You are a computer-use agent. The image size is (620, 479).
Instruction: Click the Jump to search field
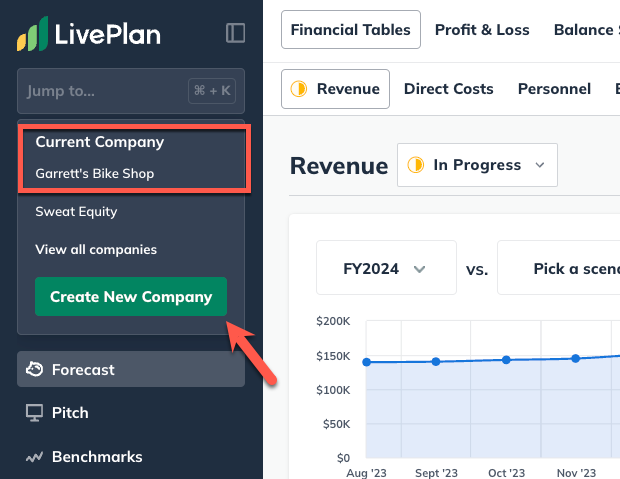[x=100, y=91]
